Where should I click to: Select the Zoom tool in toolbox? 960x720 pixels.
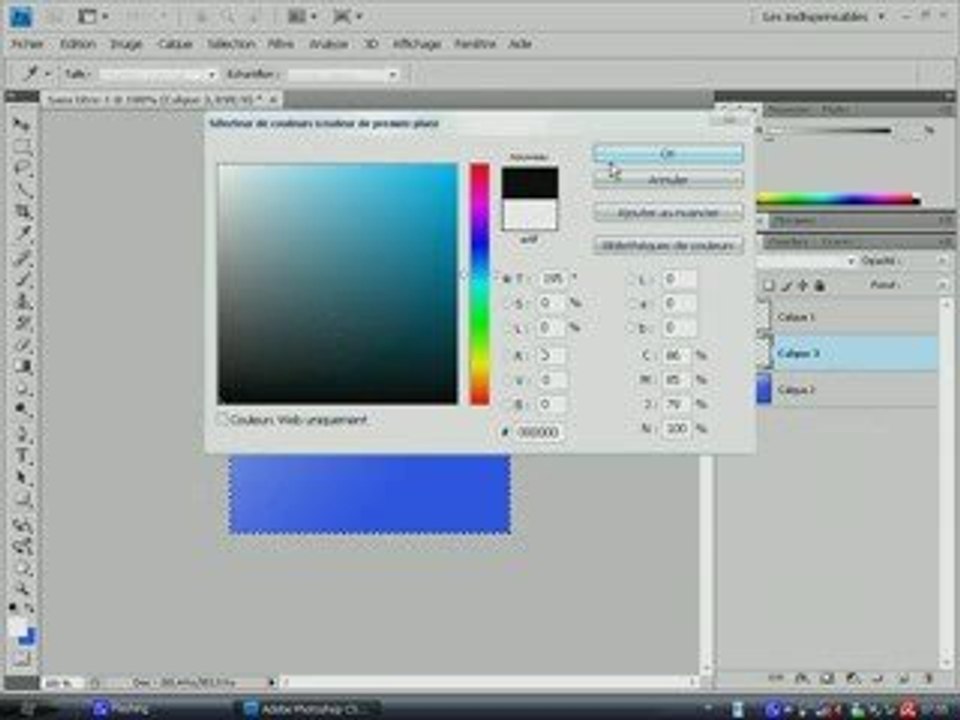tap(22, 590)
